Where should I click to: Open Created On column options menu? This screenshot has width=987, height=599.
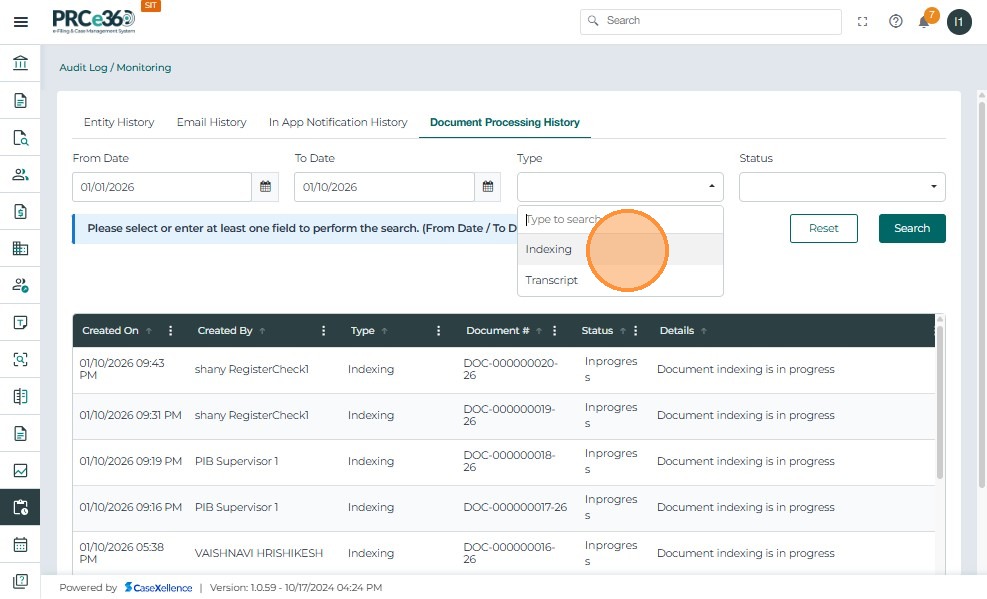(x=171, y=331)
